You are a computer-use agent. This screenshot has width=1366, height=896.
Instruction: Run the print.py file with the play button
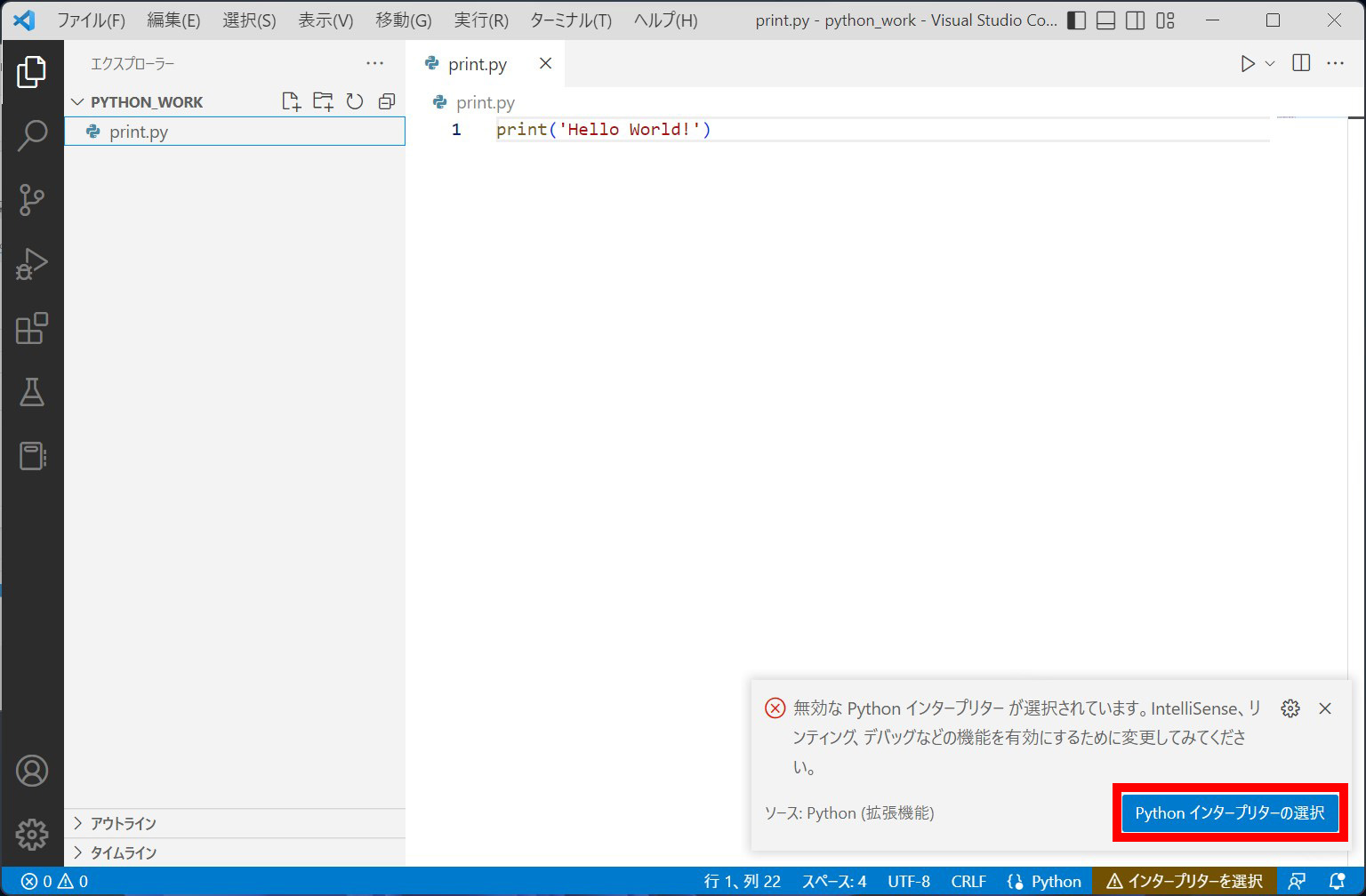tap(1247, 63)
